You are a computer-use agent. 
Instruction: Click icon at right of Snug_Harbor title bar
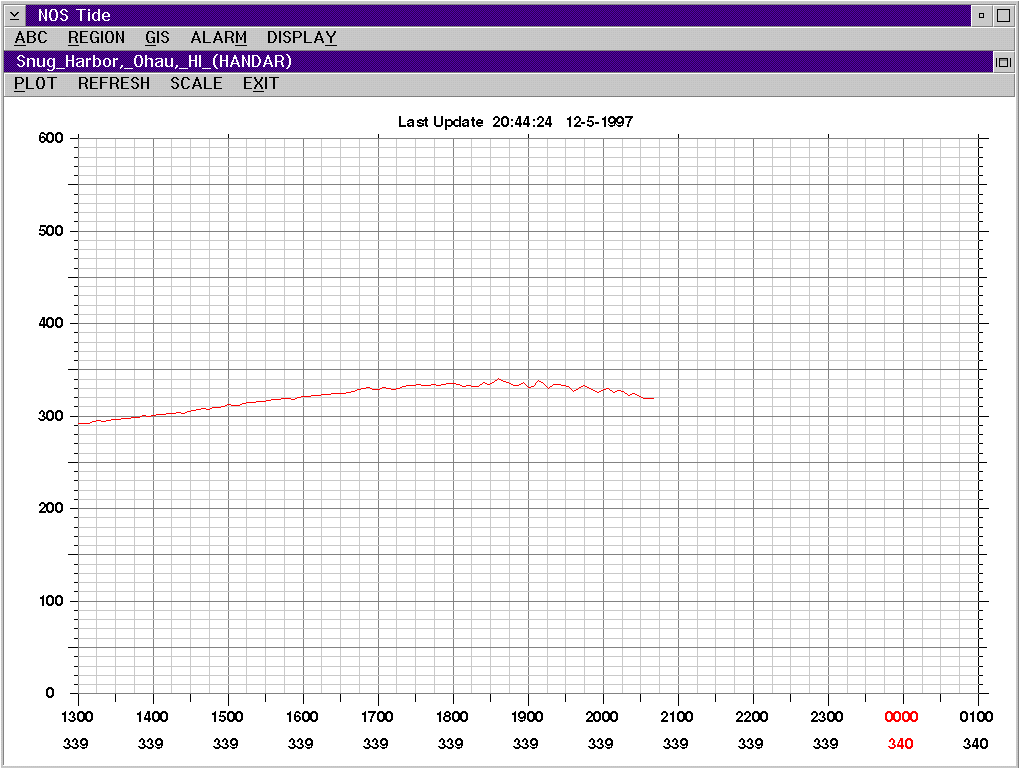point(1003,62)
